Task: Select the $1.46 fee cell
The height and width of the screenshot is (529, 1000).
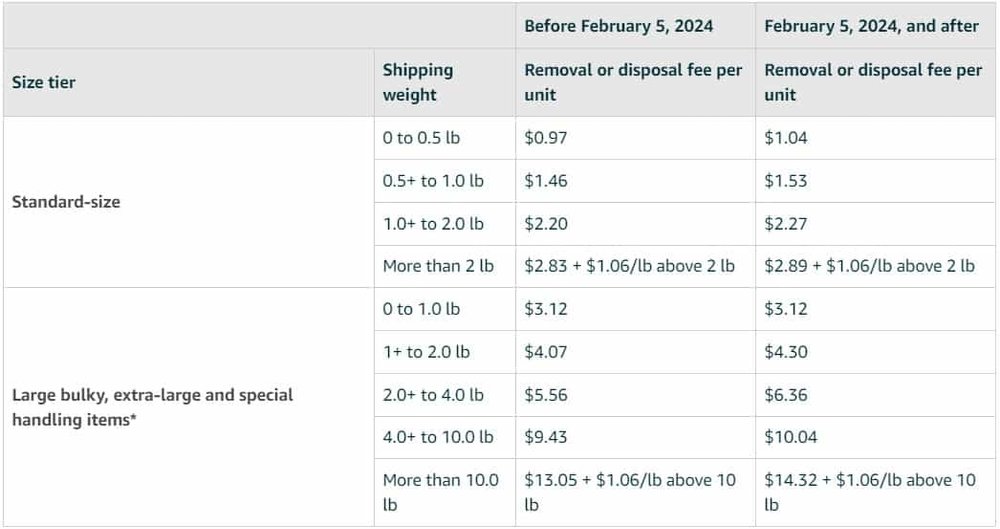Action: (x=545, y=181)
